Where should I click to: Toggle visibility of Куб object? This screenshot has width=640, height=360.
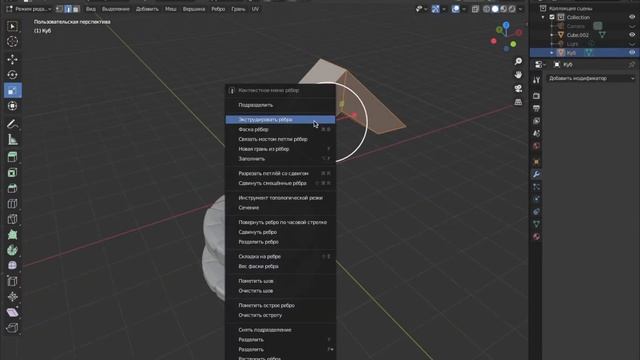632,53
